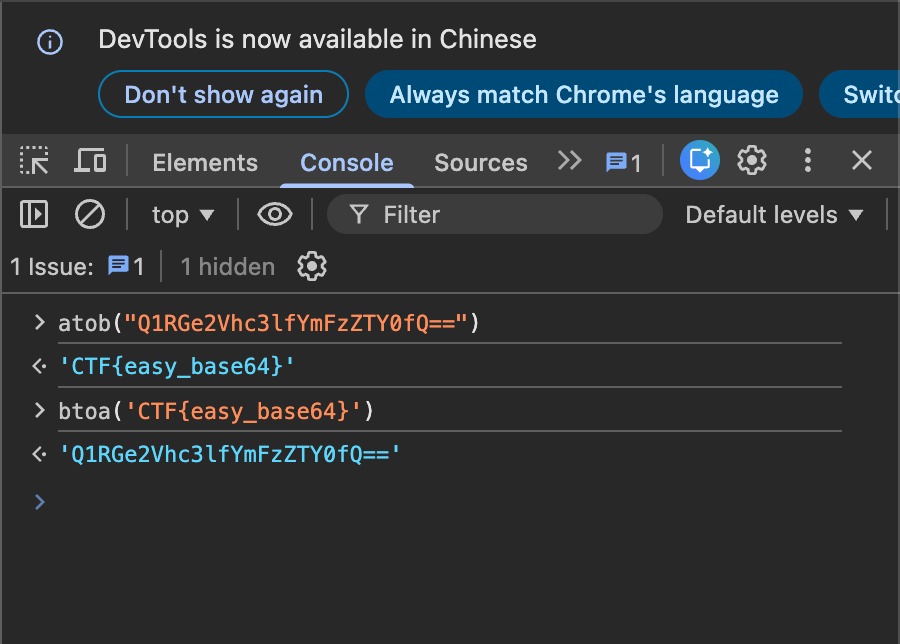The image size is (900, 644).
Task: Open the issues settings gear icon
Action: [x=312, y=266]
